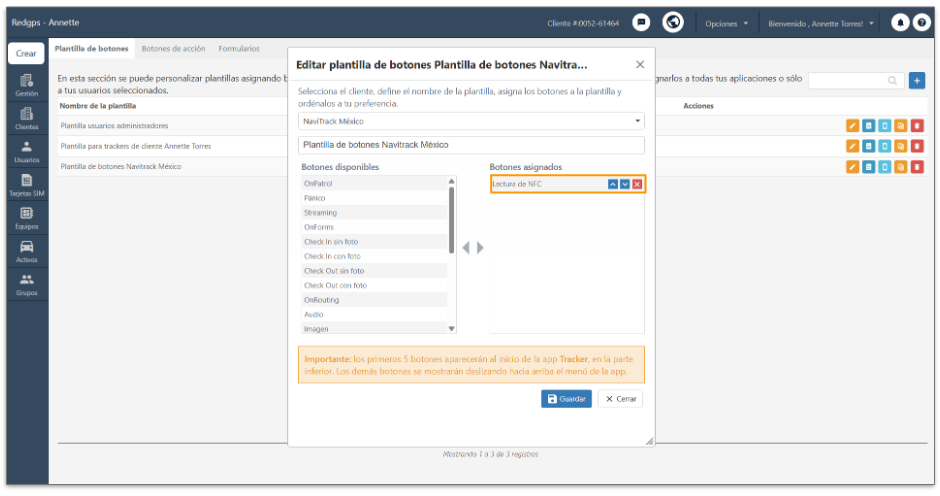Image resolution: width=940 pixels, height=496 pixels.
Task: Open the Opciones dropdown menu
Action: [x=727, y=23]
